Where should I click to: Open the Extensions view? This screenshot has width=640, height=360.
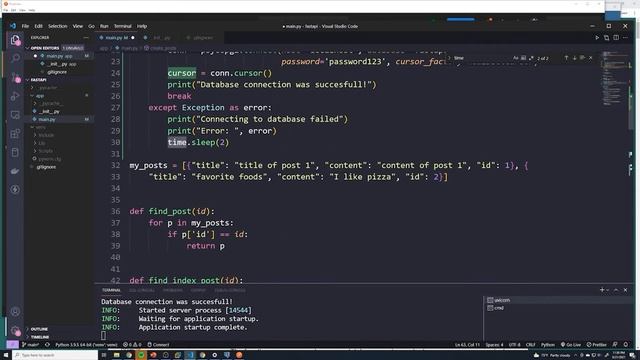point(15,133)
